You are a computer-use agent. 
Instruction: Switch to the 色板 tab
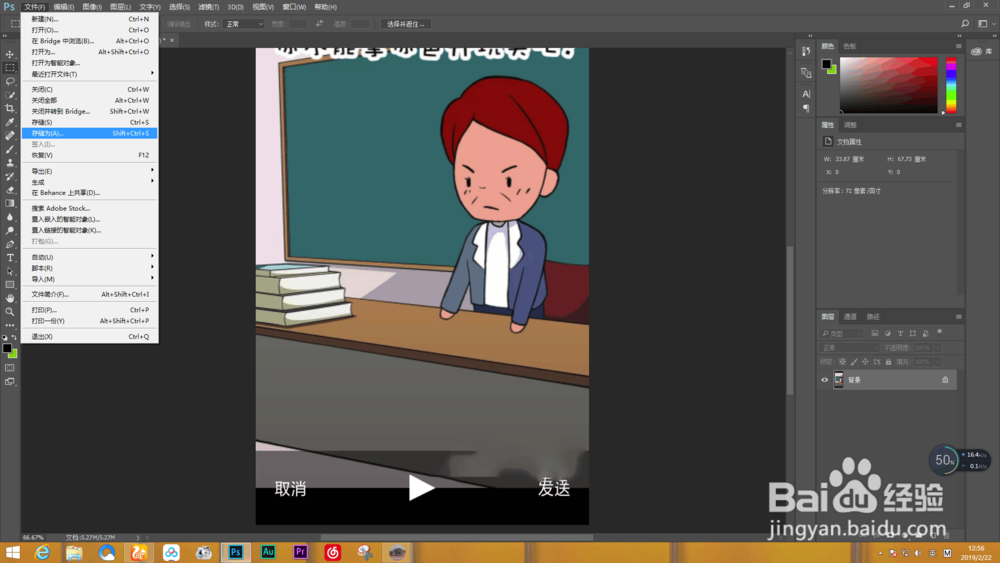[849, 47]
